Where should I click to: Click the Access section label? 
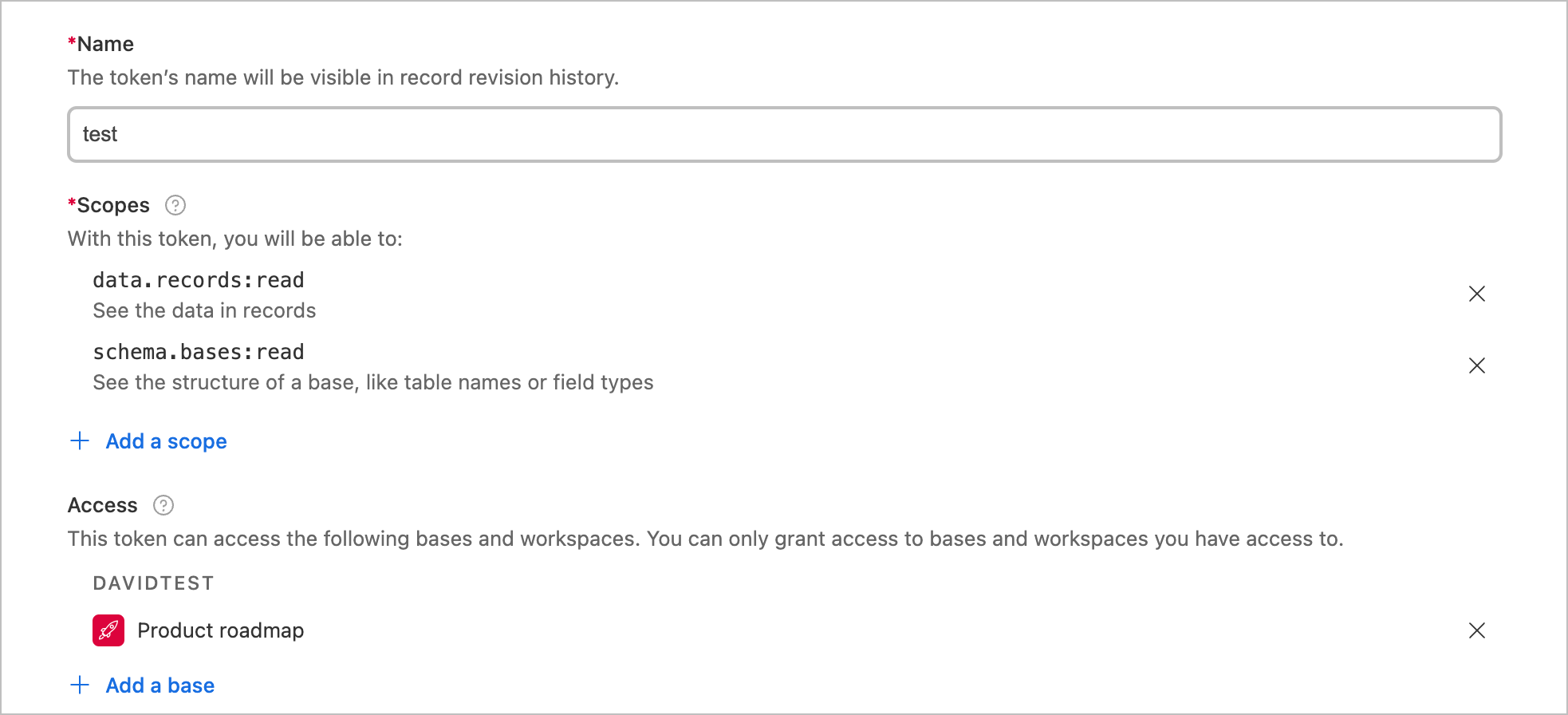click(x=102, y=505)
